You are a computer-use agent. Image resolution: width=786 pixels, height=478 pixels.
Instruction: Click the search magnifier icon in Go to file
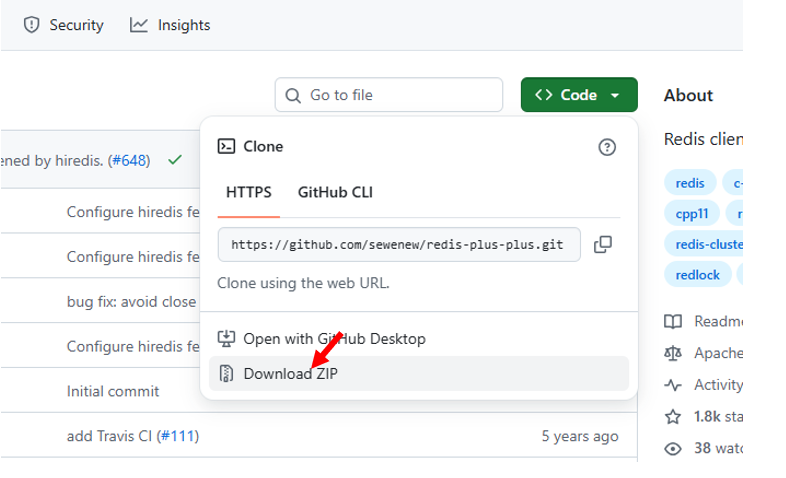(293, 95)
